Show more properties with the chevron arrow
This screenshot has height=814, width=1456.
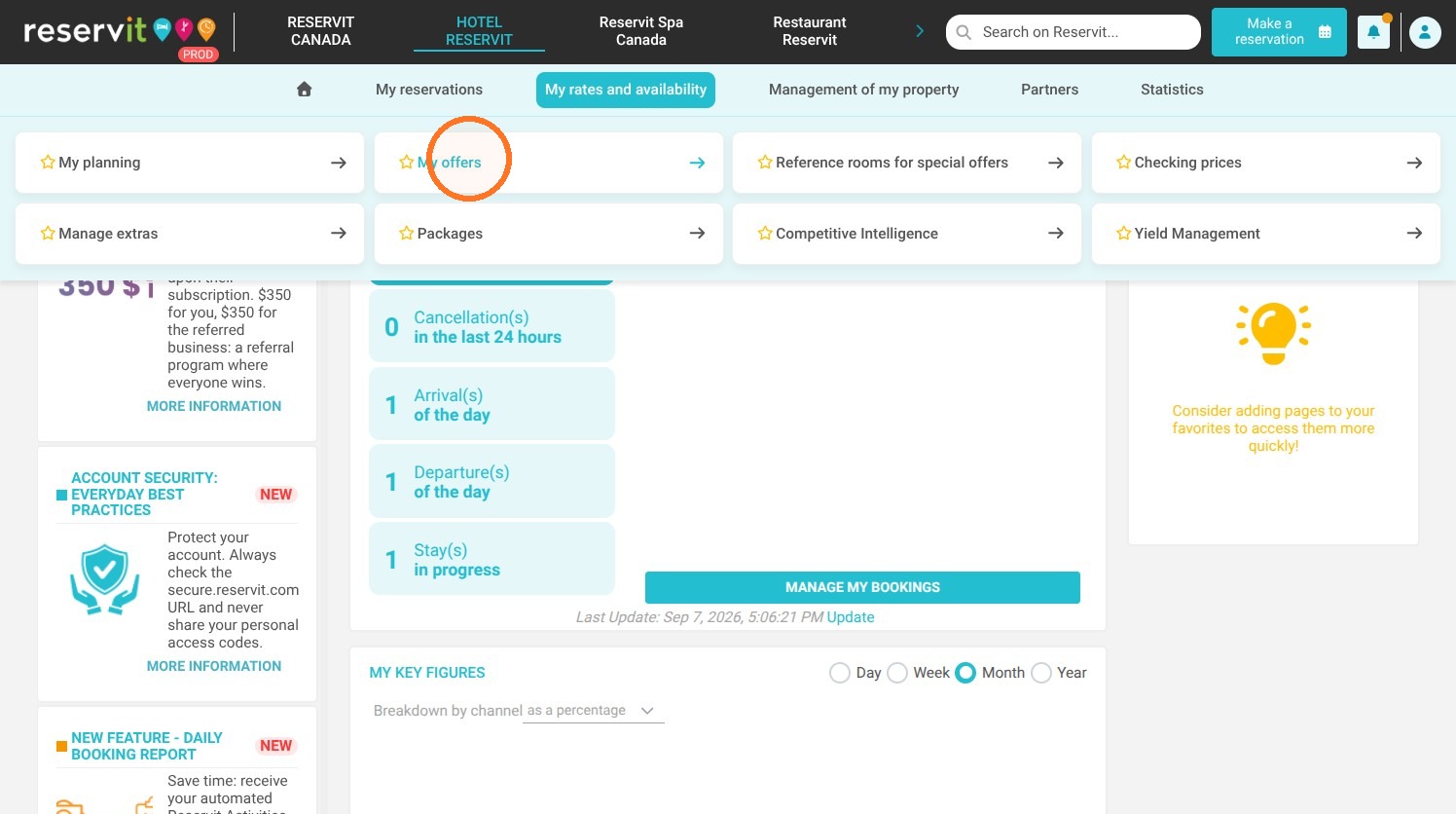coord(920,31)
